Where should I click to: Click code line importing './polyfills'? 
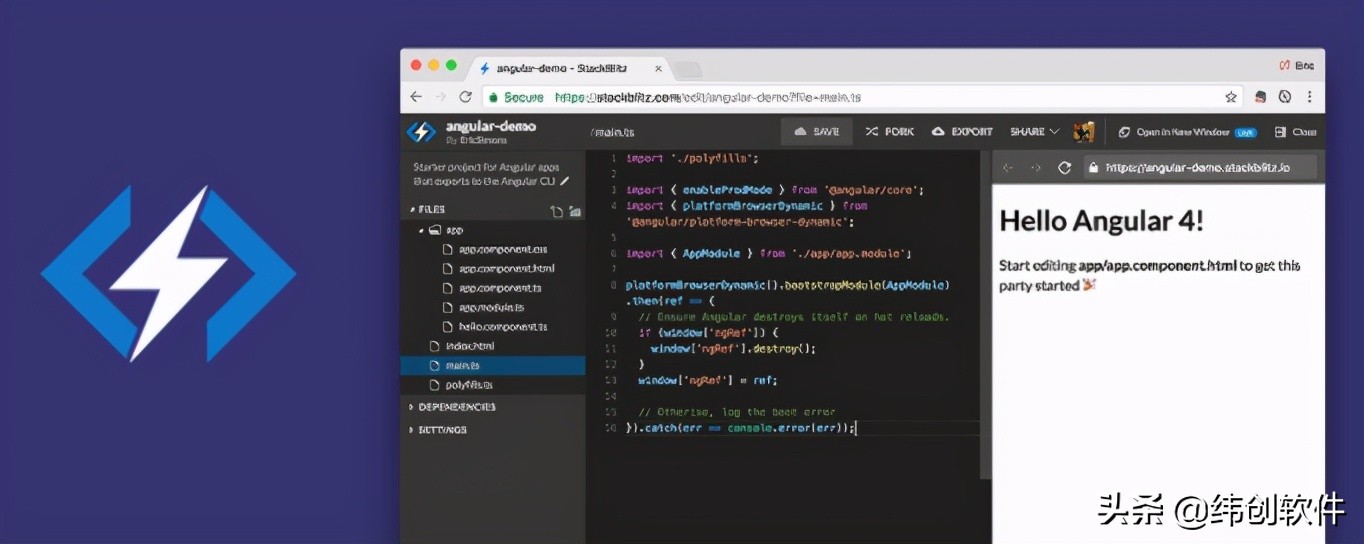click(x=693, y=158)
